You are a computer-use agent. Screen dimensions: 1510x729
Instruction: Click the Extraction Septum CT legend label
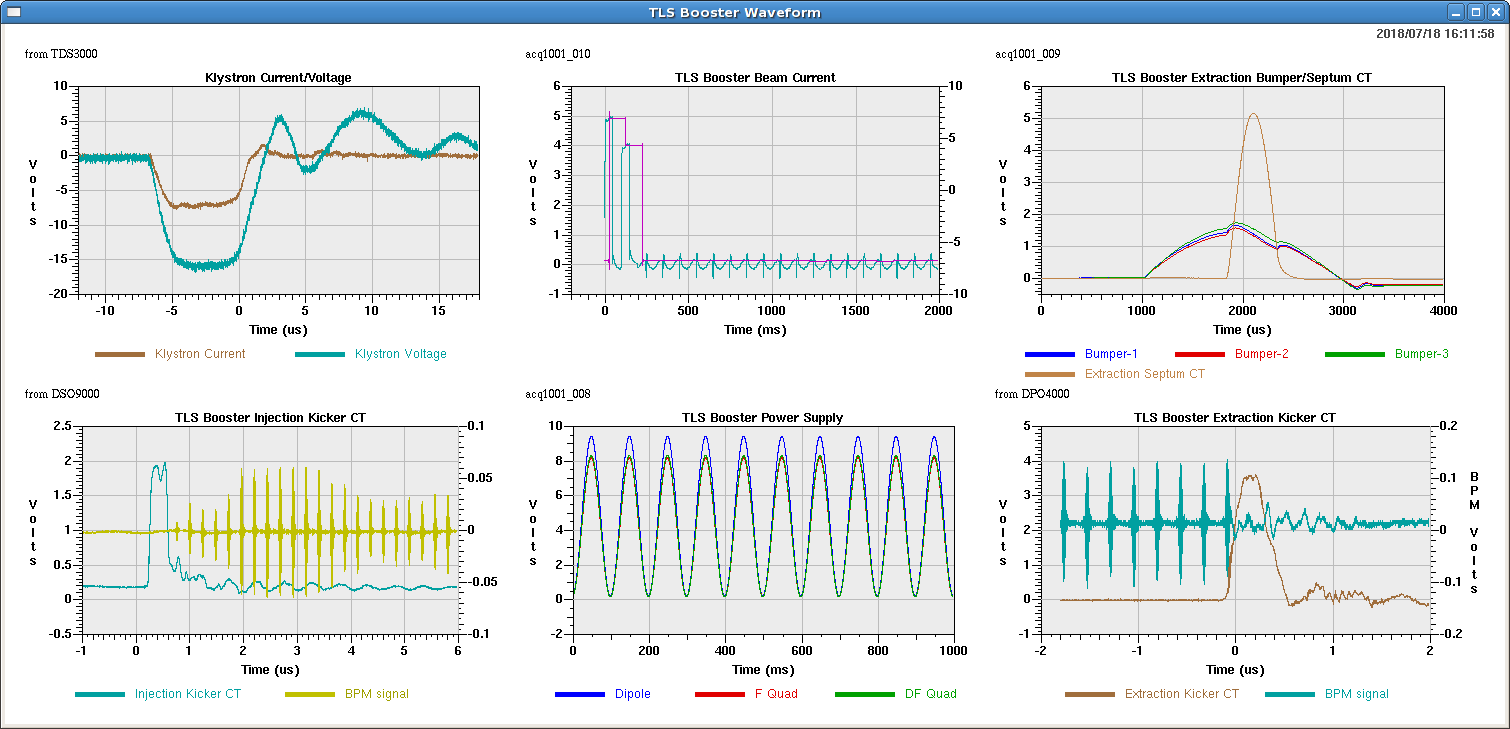1144,374
